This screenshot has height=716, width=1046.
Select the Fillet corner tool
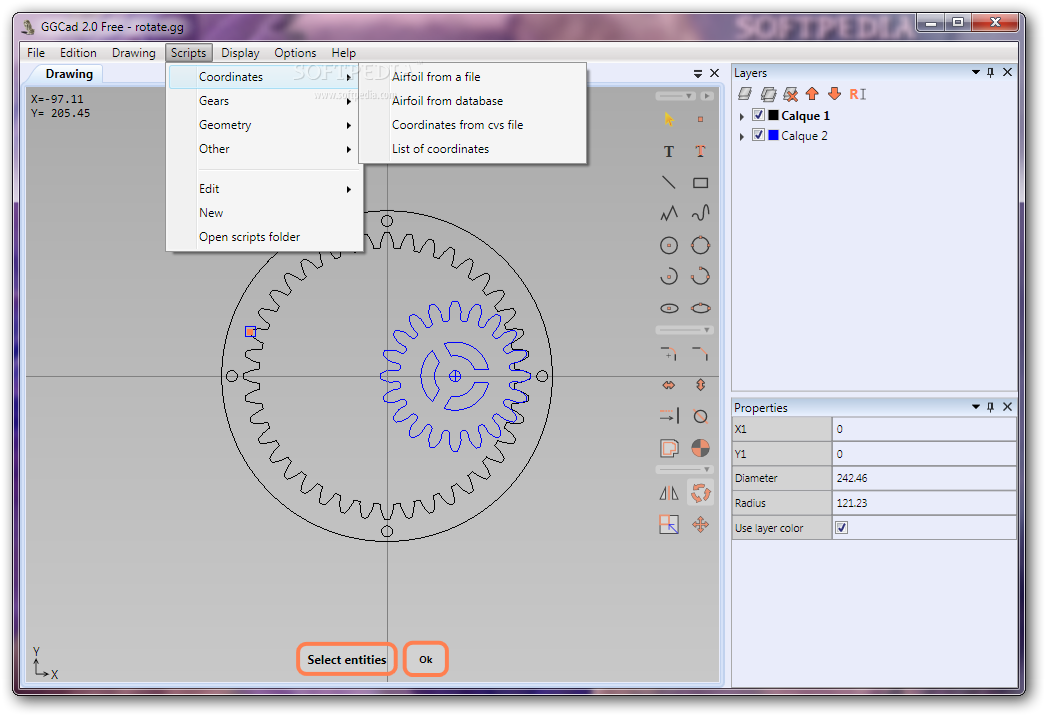click(x=669, y=354)
